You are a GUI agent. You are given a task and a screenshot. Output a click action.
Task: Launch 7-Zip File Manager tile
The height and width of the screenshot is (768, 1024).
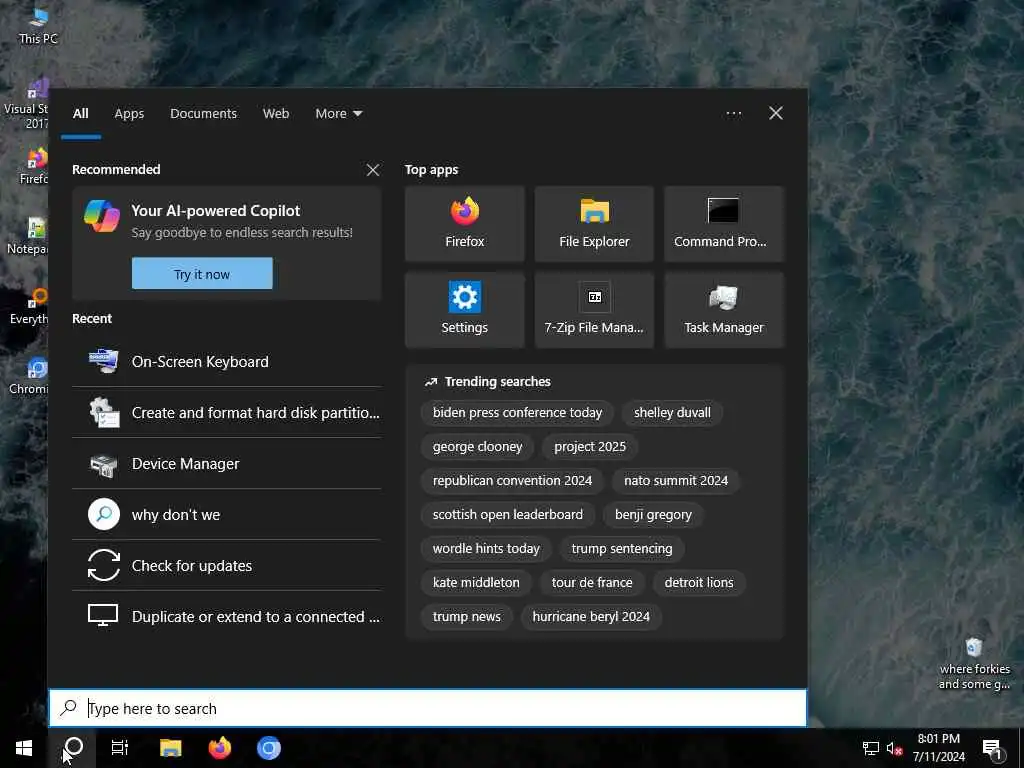click(x=594, y=310)
